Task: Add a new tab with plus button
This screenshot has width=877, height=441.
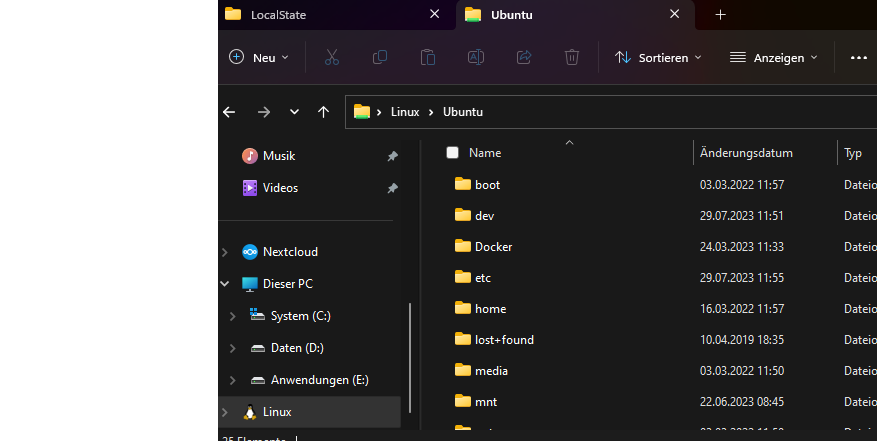Action: point(720,15)
